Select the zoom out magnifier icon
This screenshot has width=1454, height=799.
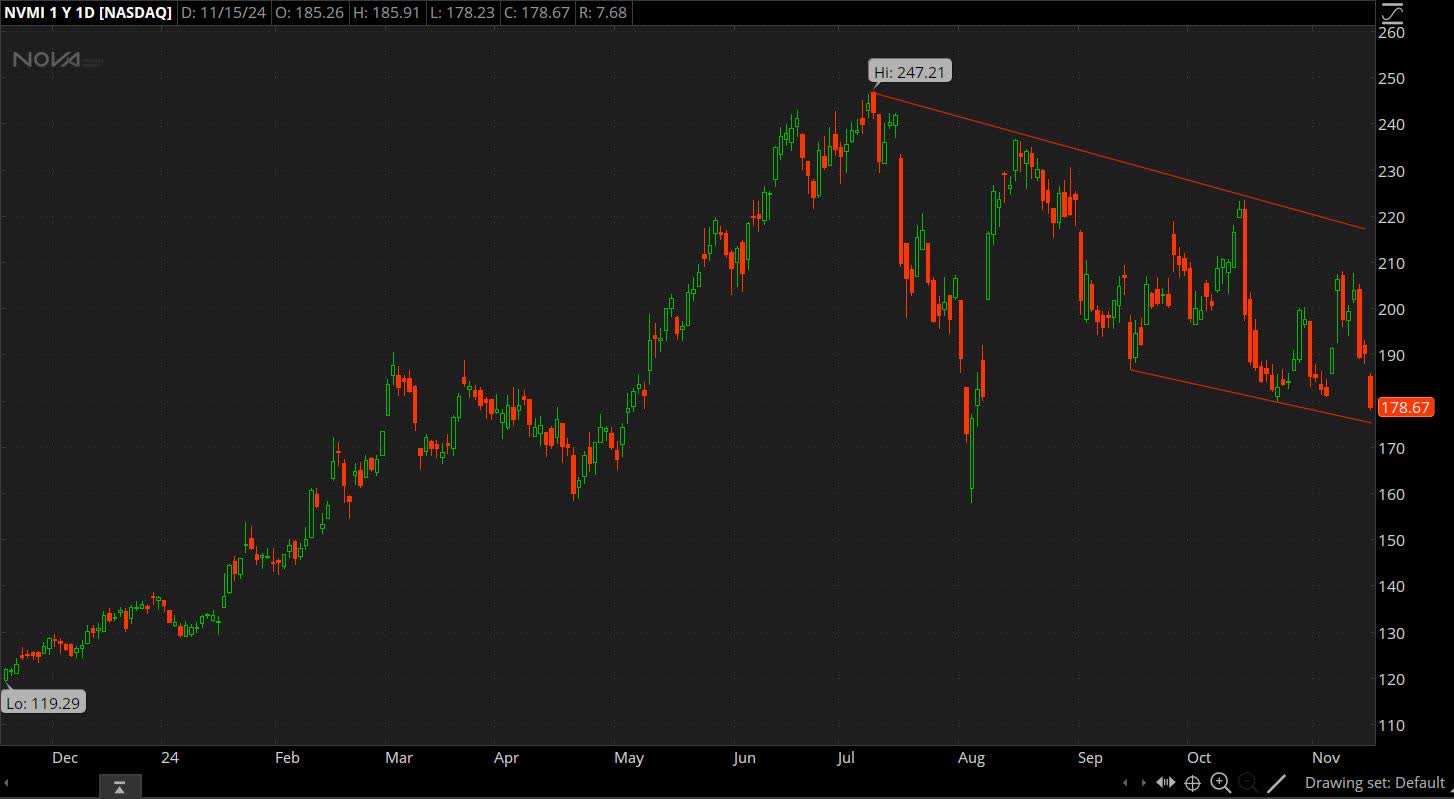tap(1248, 783)
